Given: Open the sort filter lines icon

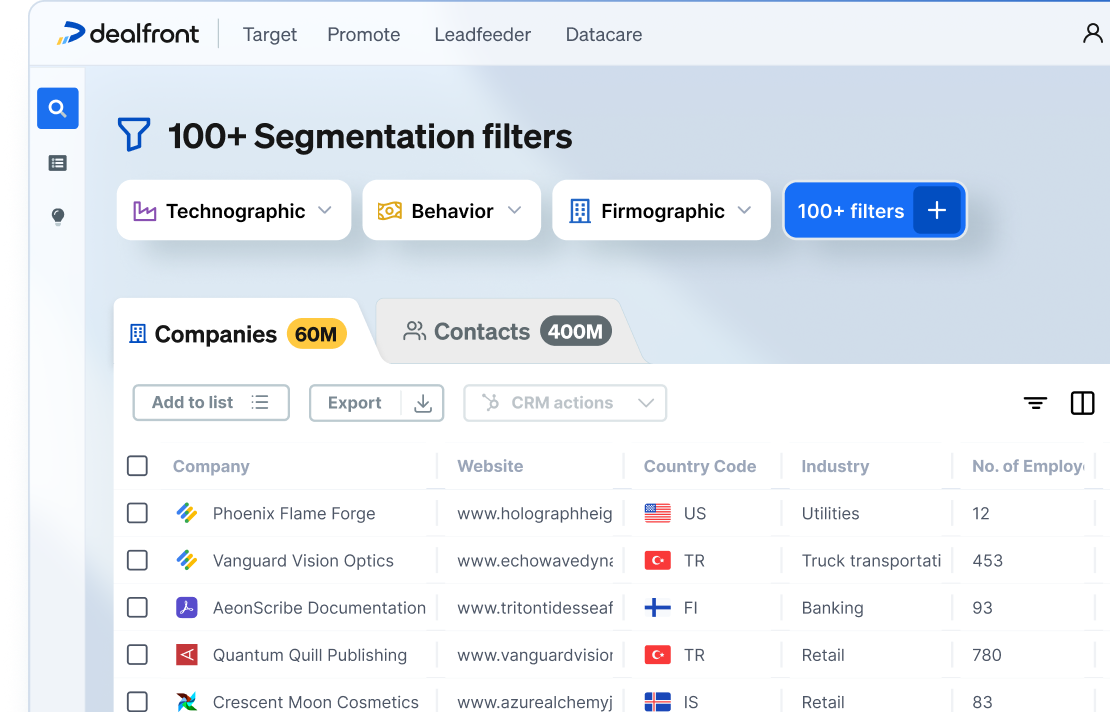Looking at the screenshot, I should (x=1035, y=403).
